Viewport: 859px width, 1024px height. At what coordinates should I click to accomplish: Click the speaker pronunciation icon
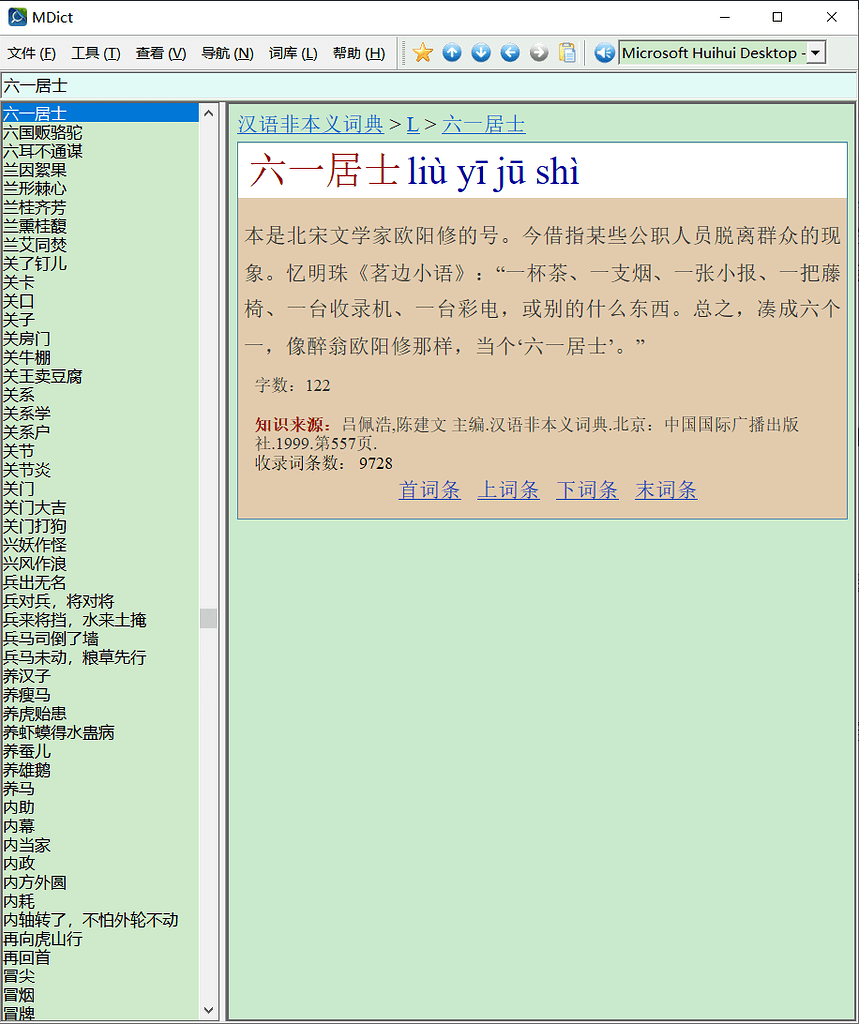pyautogui.click(x=604, y=53)
